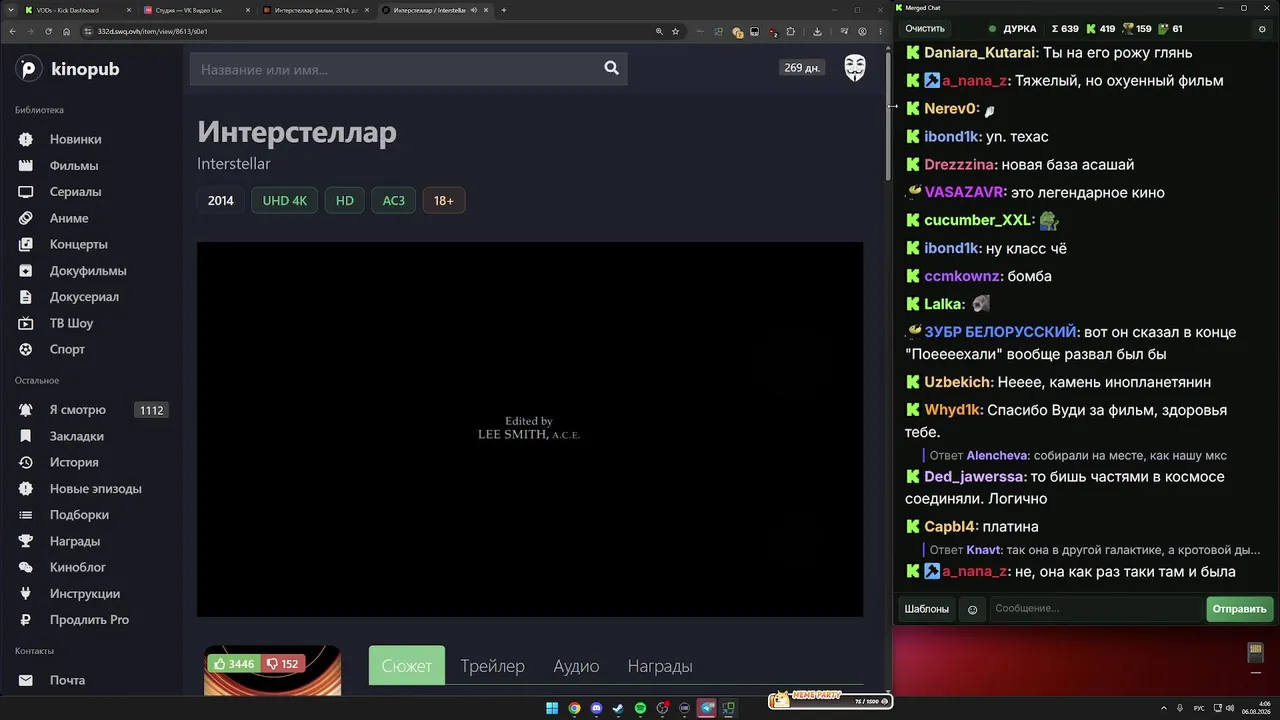Image resolution: width=1280 pixels, height=720 pixels.
Task: Bookmark page with star icon
Action: (676, 31)
